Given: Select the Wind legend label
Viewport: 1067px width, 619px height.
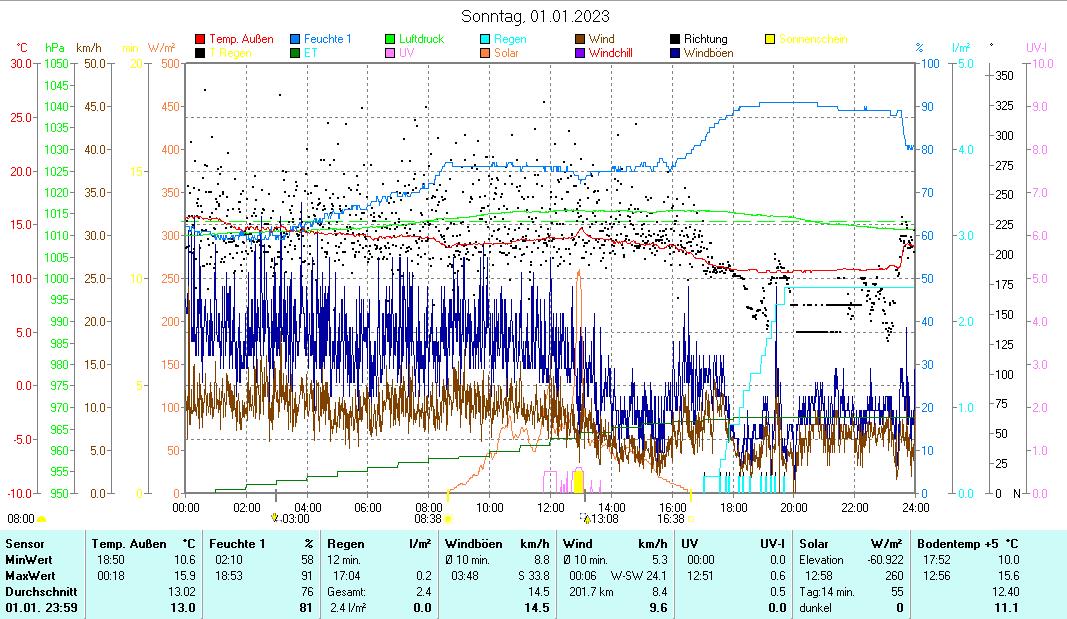Looking at the screenshot, I should [602, 39].
